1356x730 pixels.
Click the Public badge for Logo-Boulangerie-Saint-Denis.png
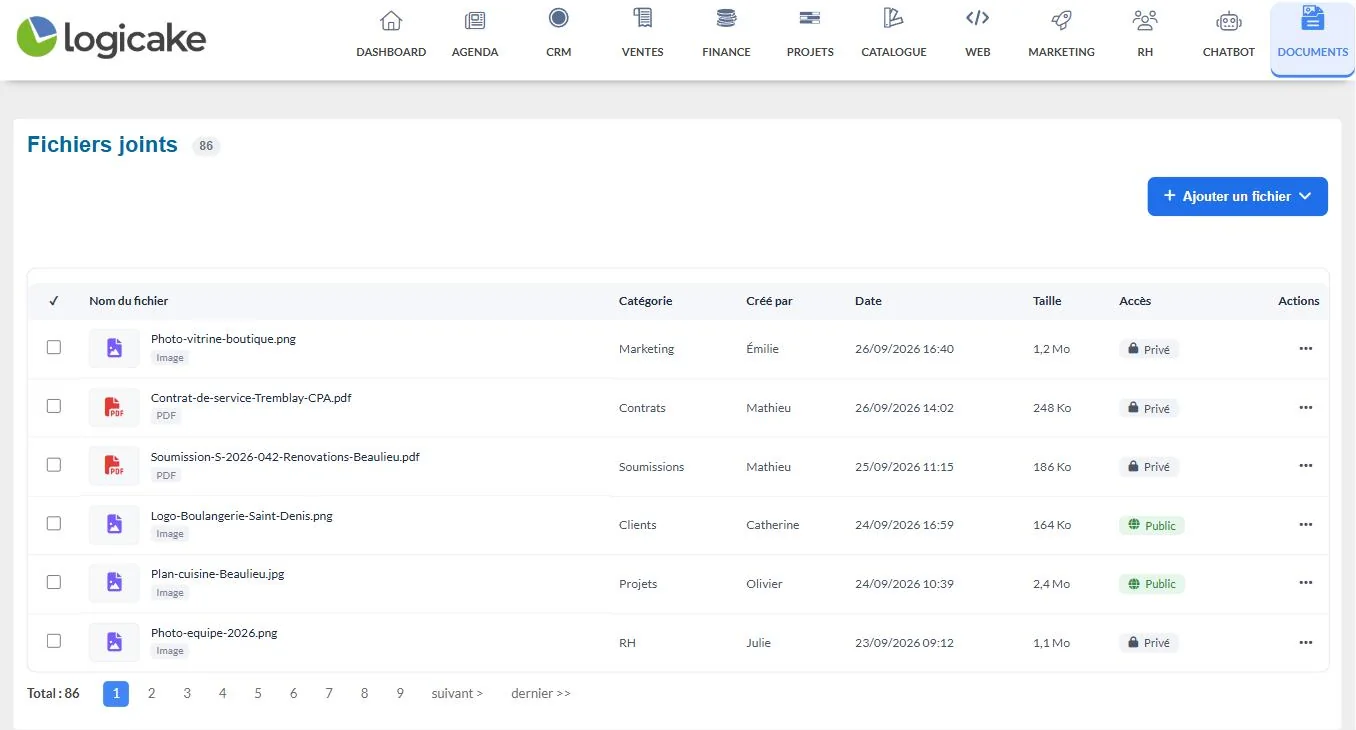pyautogui.click(x=1152, y=525)
